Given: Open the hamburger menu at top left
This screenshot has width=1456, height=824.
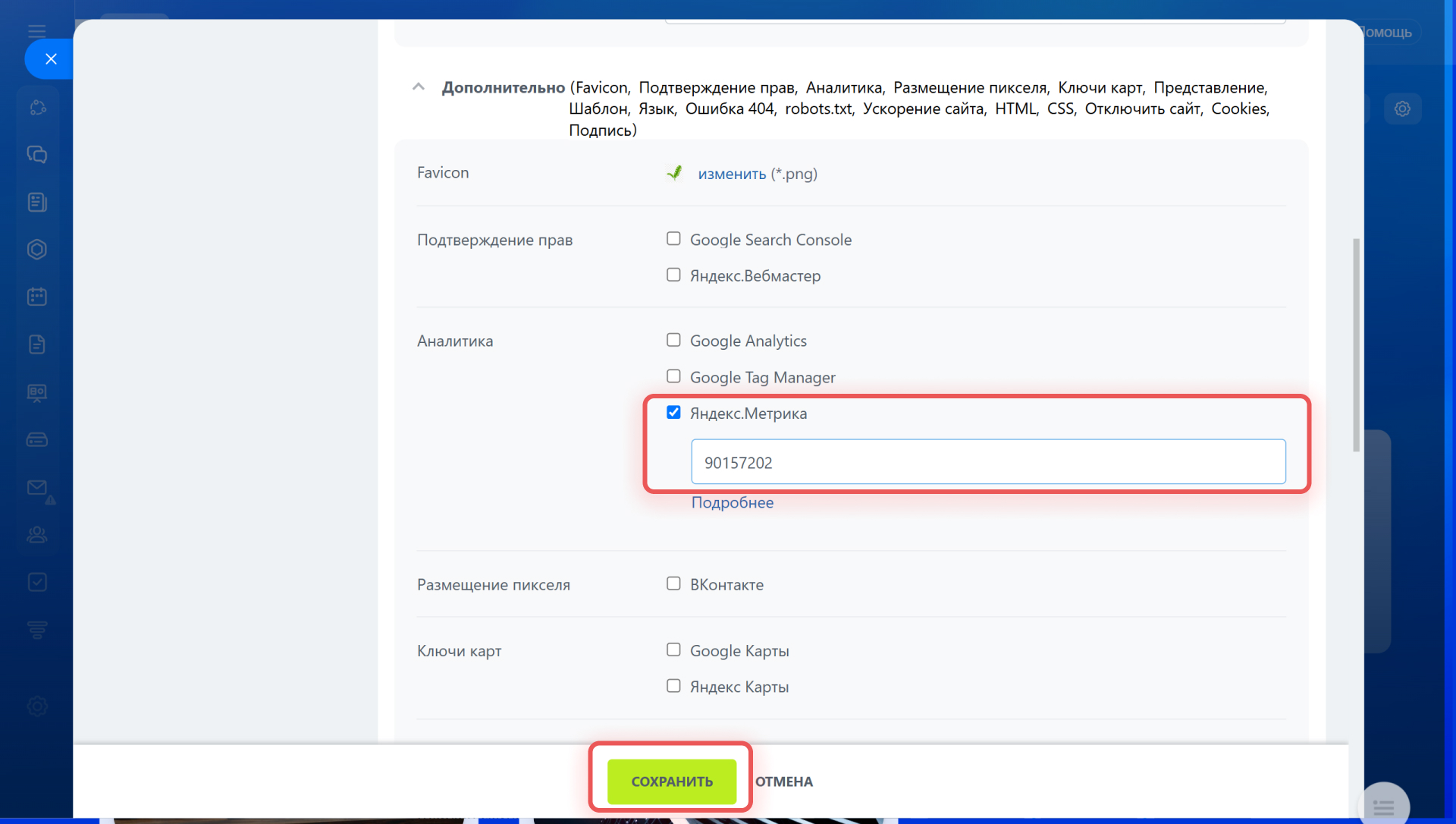Looking at the screenshot, I should (x=36, y=31).
